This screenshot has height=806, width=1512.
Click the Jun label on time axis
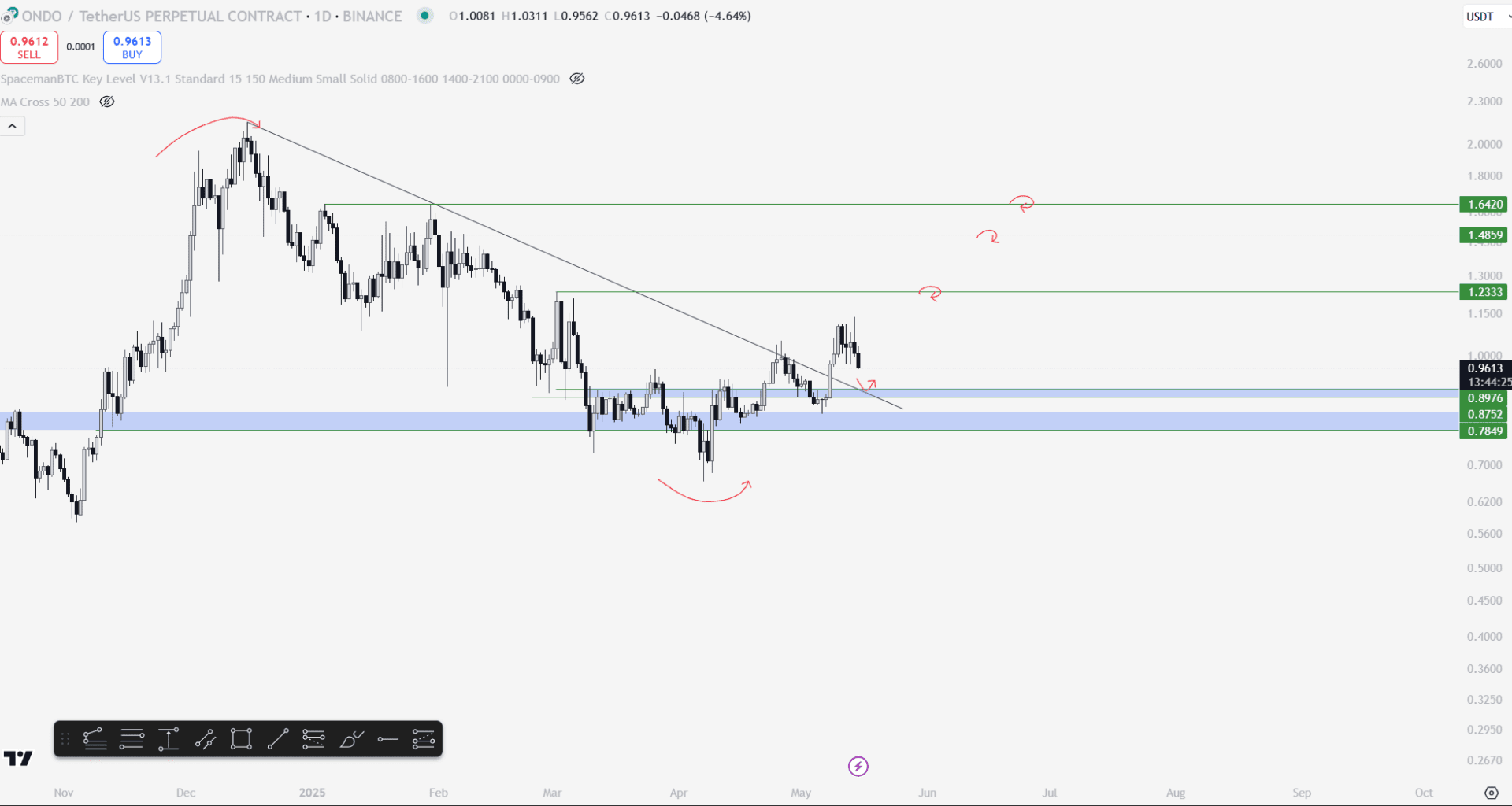[927, 793]
